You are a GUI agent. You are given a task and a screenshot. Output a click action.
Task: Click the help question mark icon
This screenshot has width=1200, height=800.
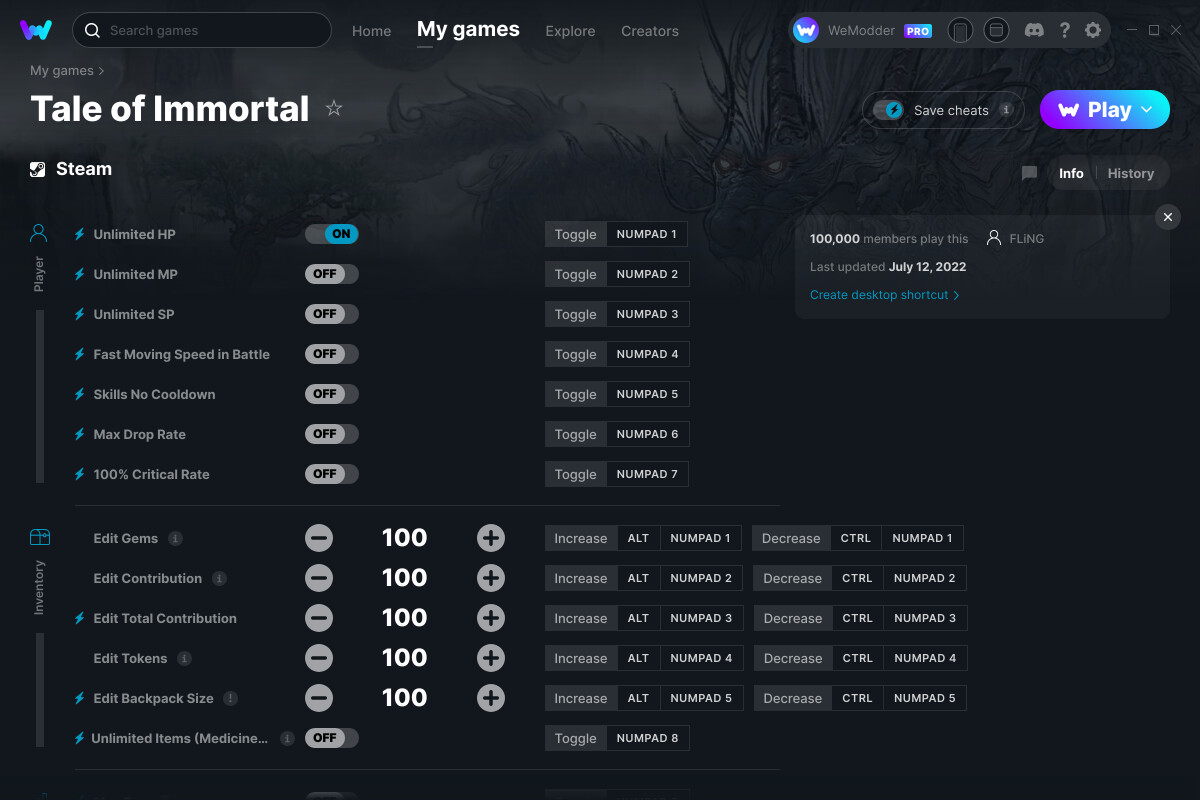1064,30
